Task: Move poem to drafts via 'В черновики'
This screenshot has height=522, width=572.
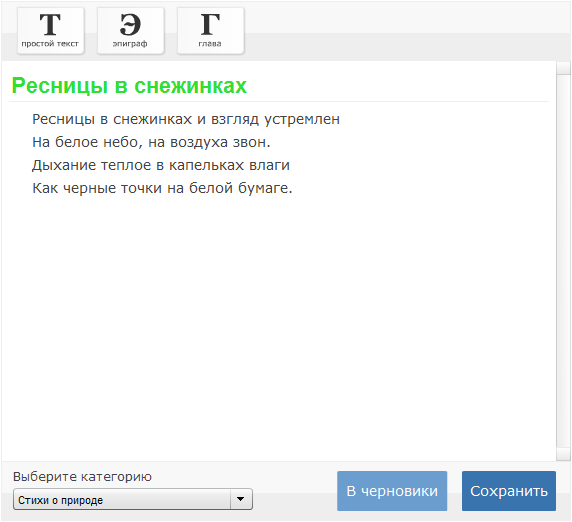Action: [392, 491]
